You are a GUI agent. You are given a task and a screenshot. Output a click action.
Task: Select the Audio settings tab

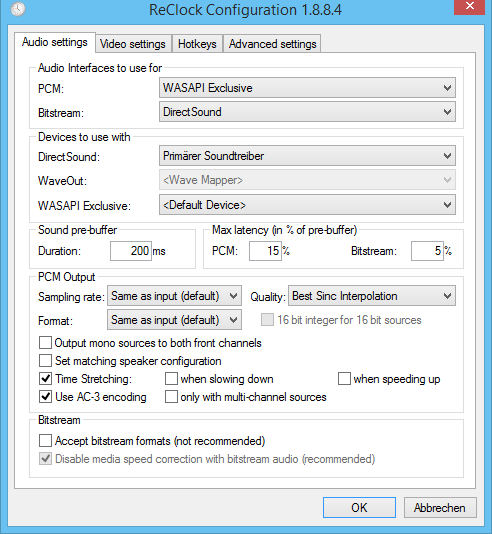pos(55,42)
